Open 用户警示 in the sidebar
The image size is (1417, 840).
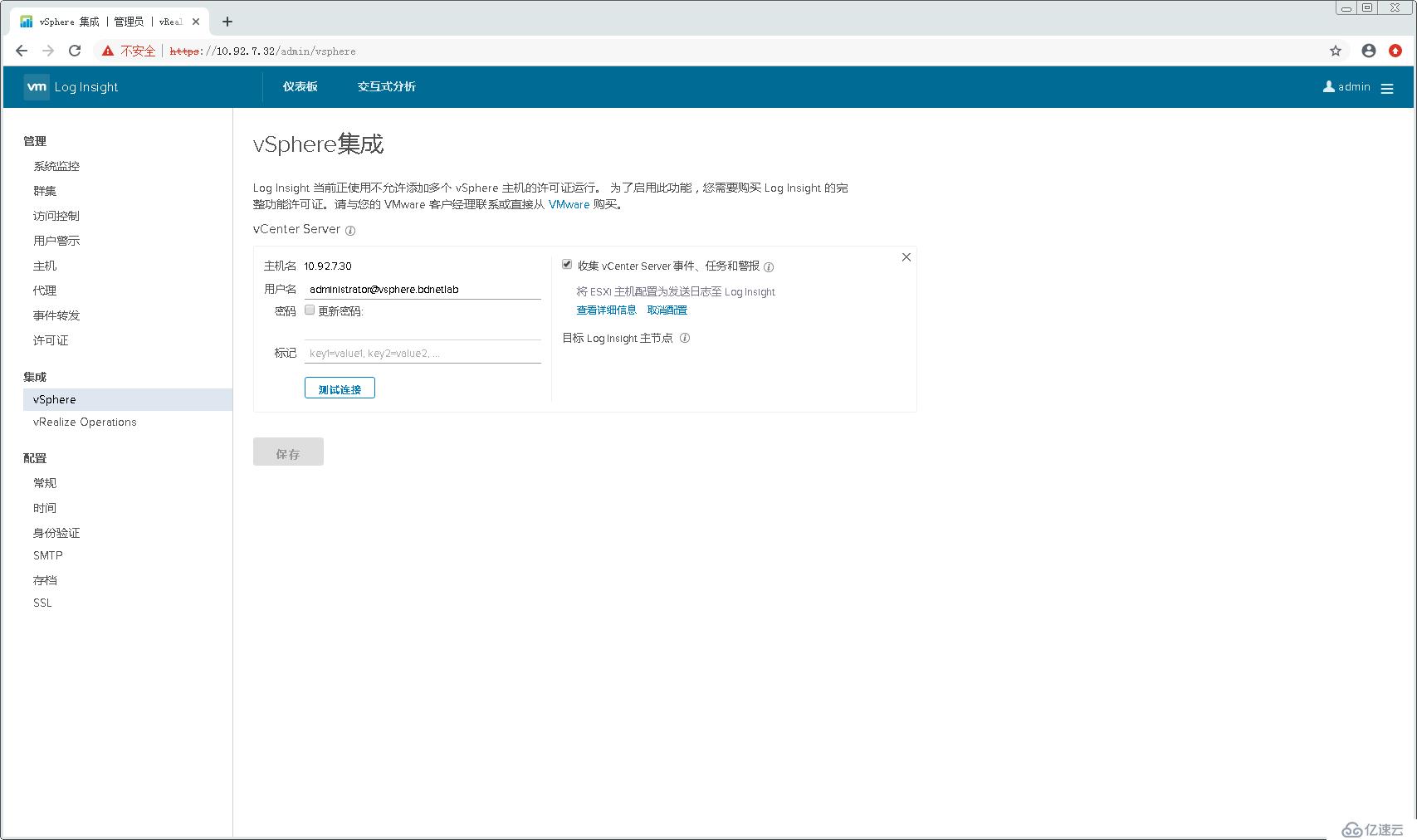coord(56,241)
